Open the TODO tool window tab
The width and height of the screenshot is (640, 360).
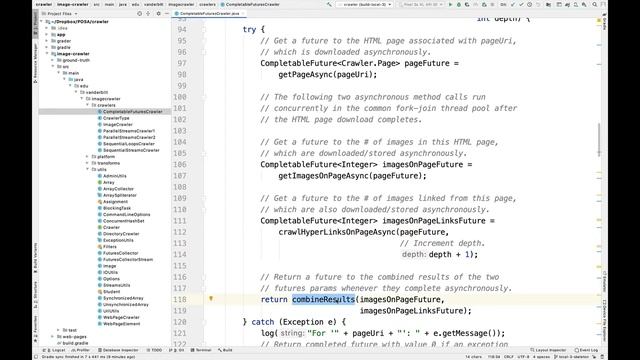[155, 350]
